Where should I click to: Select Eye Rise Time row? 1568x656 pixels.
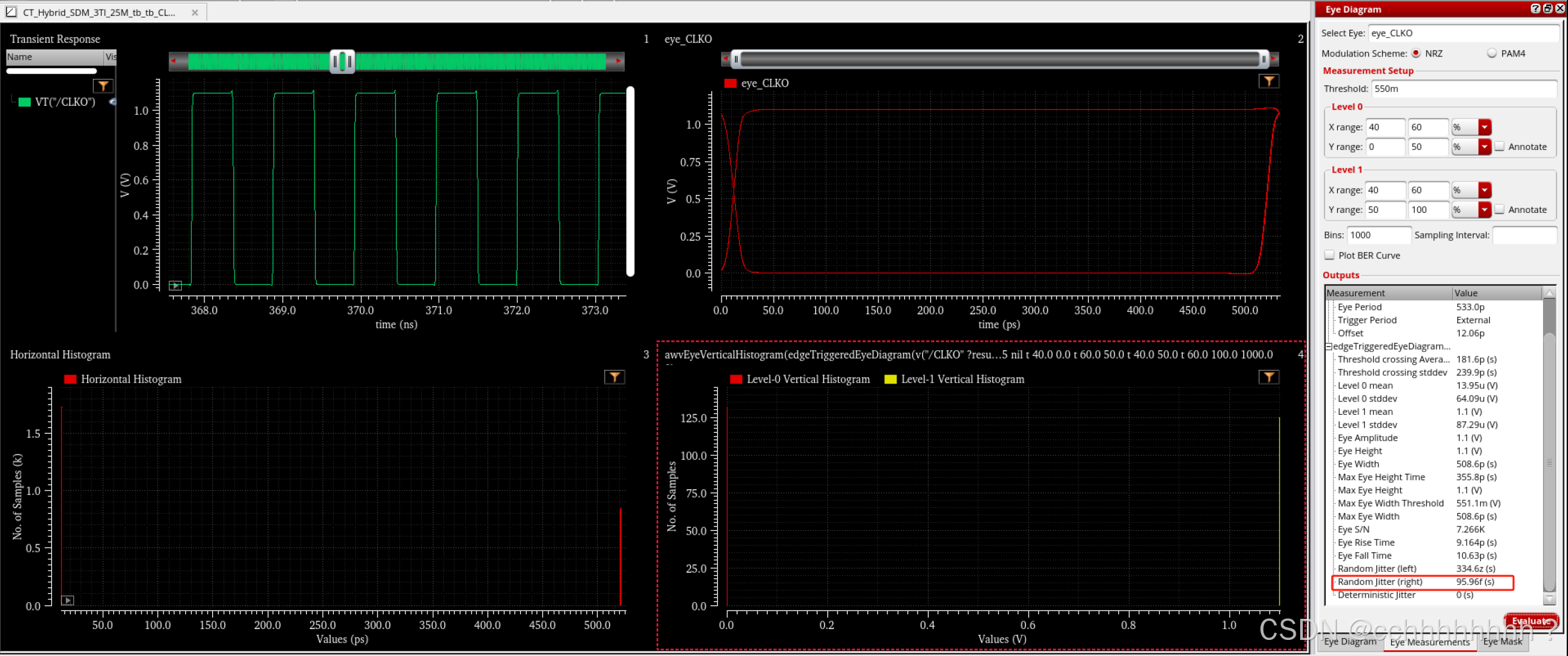tap(1434, 542)
